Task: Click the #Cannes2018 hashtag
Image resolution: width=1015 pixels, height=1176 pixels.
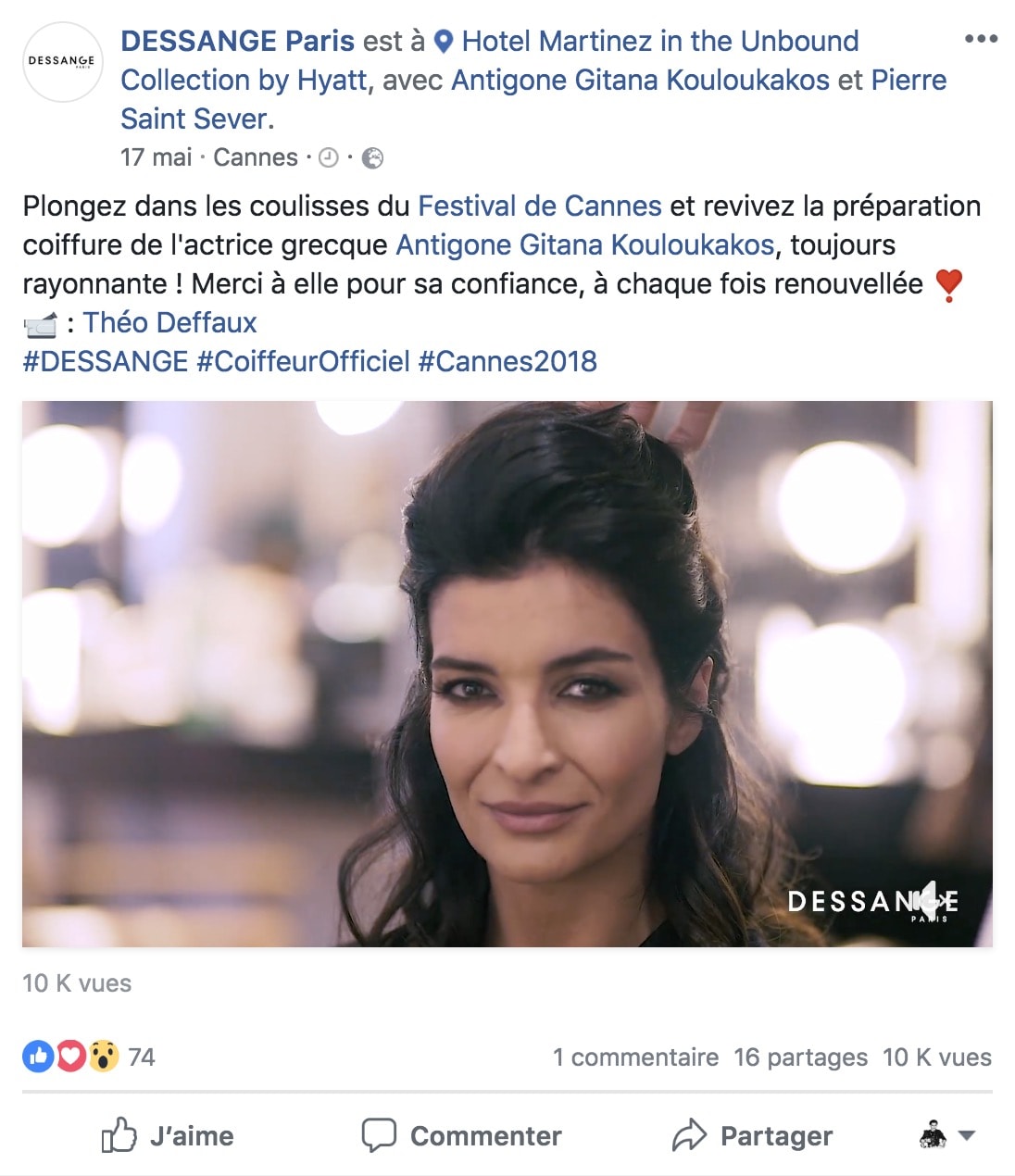Action: (507, 361)
